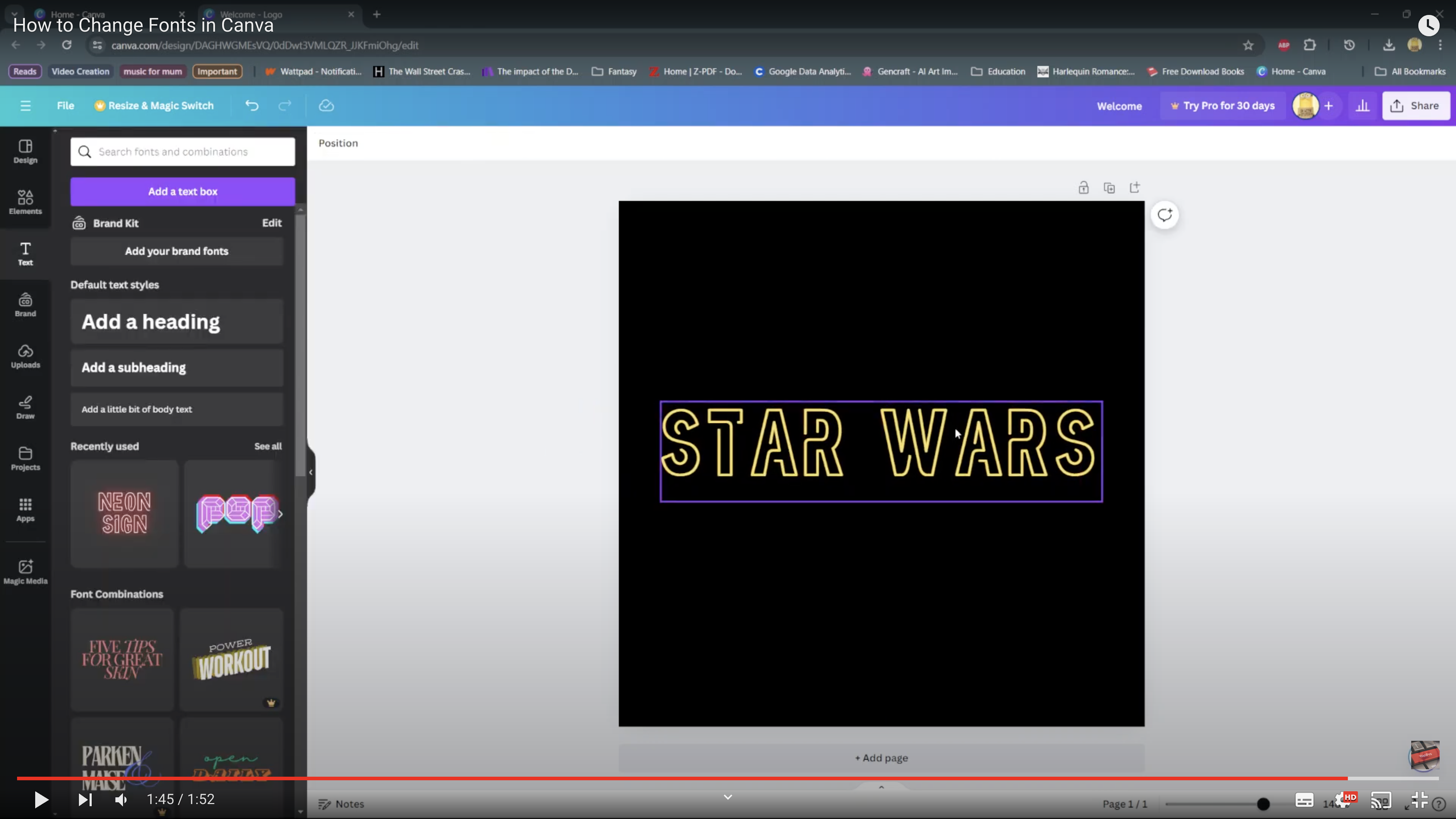Screen dimensions: 1456x819
Task: Open browser downloads icon
Action: click(x=1389, y=45)
